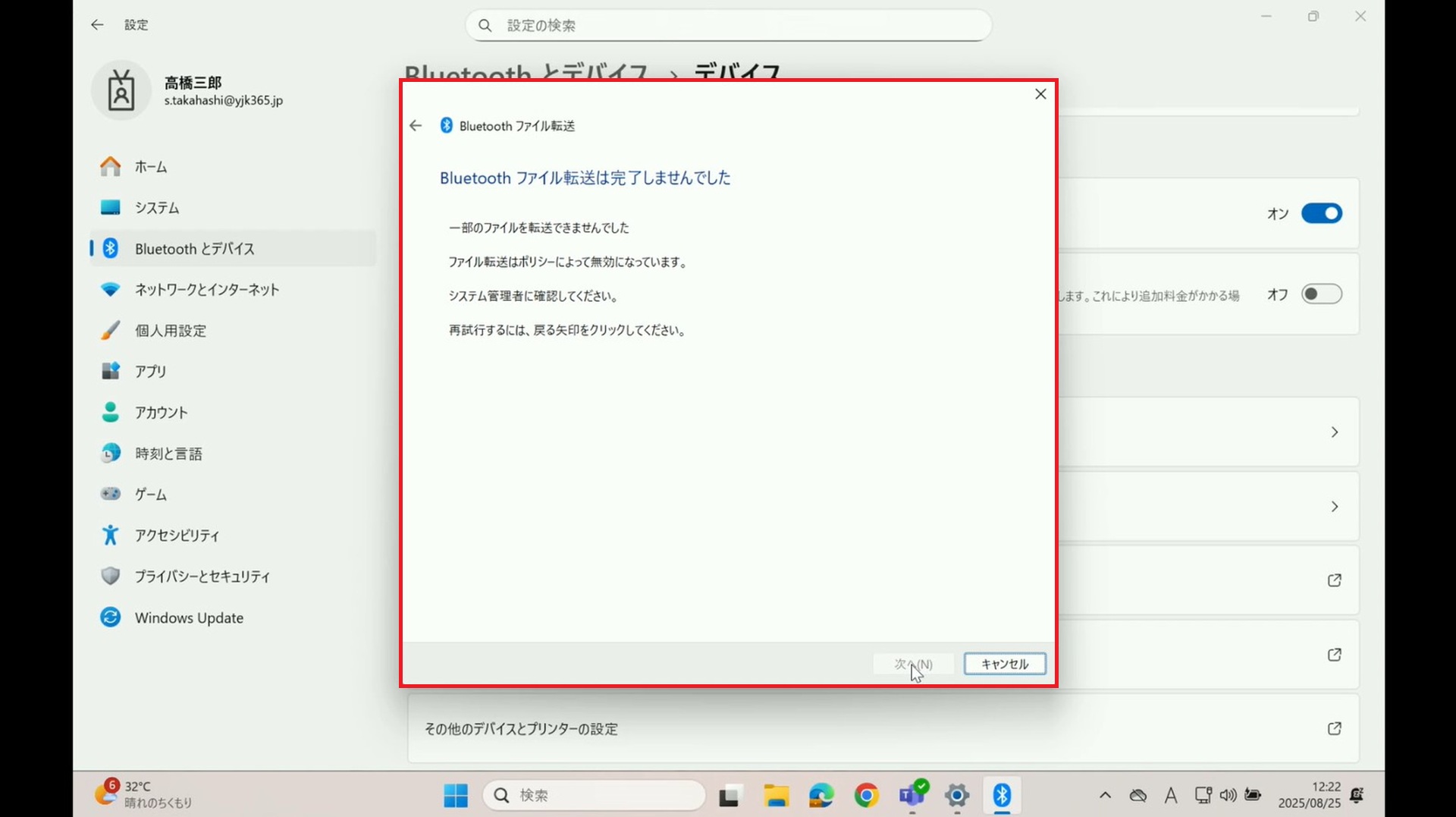Image resolution: width=1456 pixels, height=817 pixels.
Task: Open ホーム in settings sidebar
Action: tap(150, 167)
